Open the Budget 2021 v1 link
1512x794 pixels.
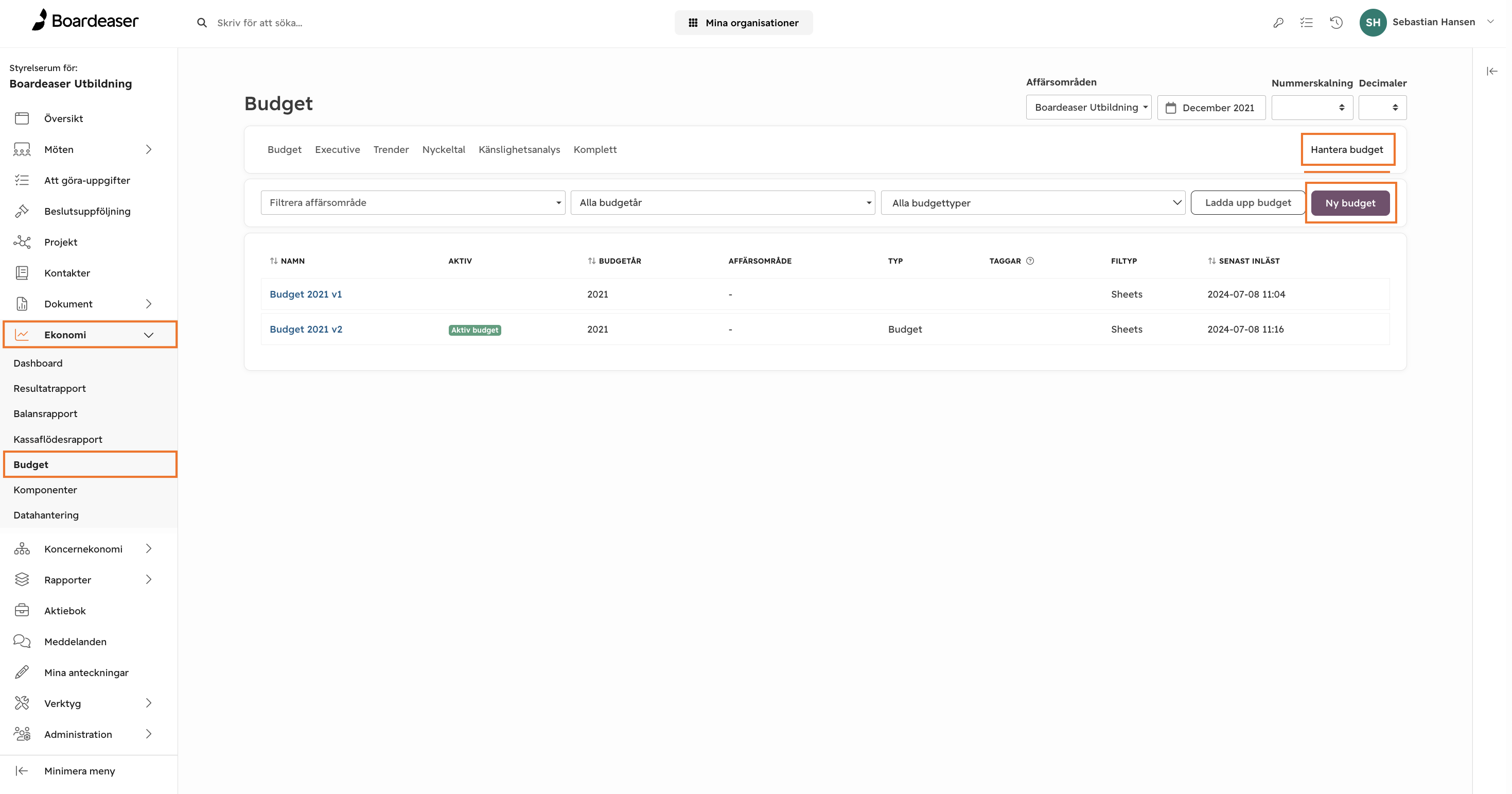306,294
